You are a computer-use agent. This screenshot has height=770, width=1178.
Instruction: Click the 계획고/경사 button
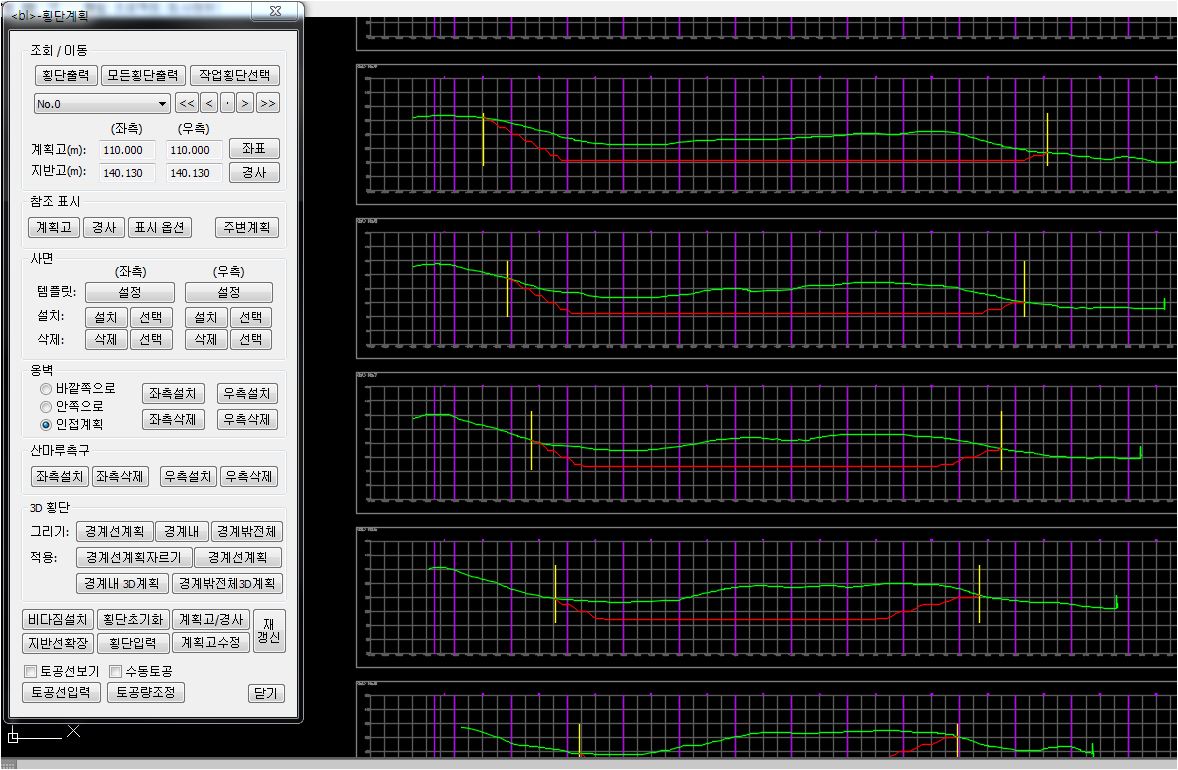coord(211,620)
